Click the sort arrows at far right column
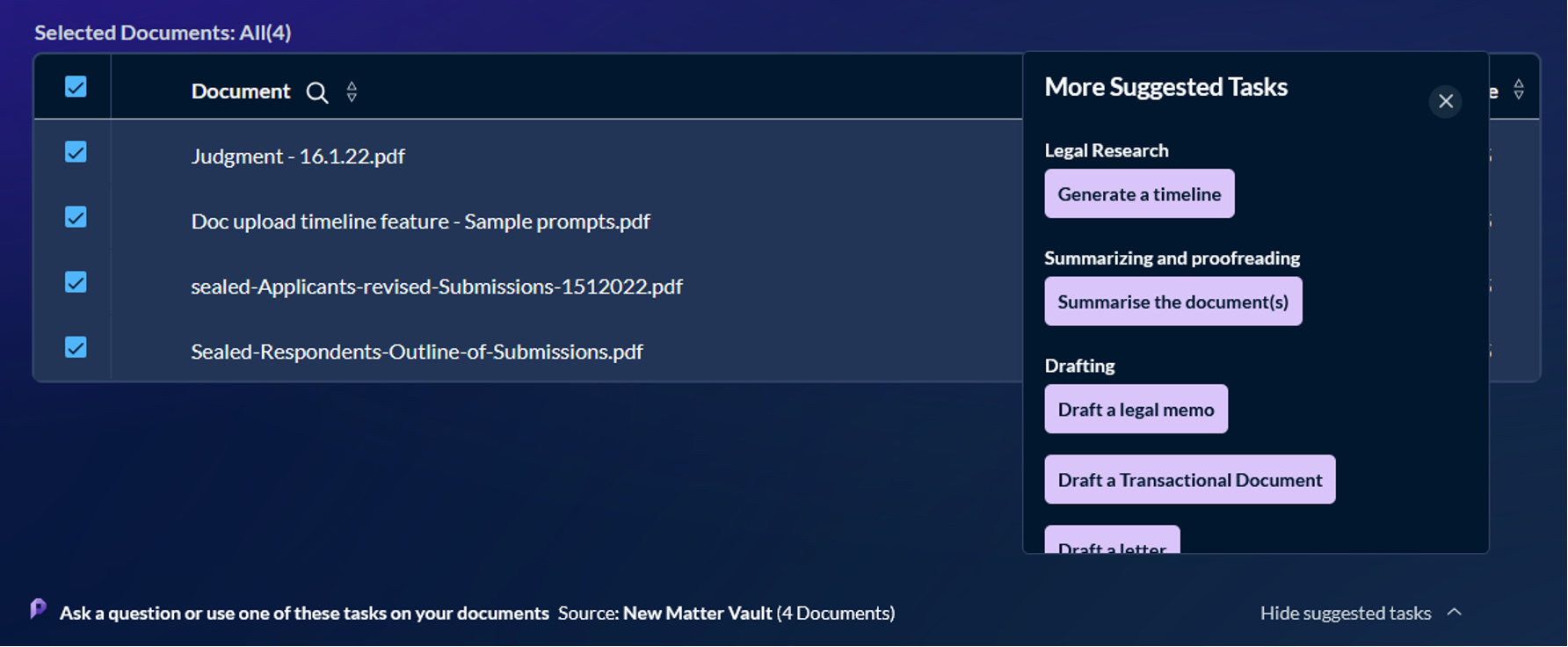Viewport: 1568px width, 647px height. [x=1518, y=90]
